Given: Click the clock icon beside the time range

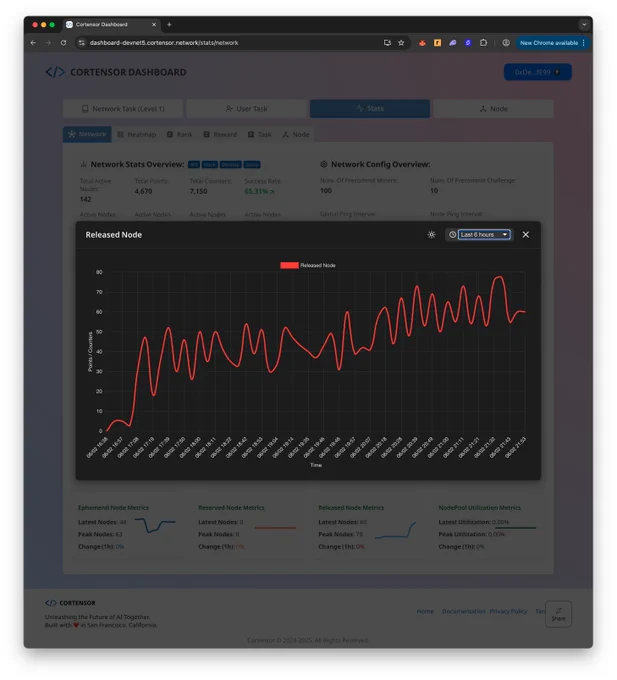Looking at the screenshot, I should pyautogui.click(x=452, y=235).
